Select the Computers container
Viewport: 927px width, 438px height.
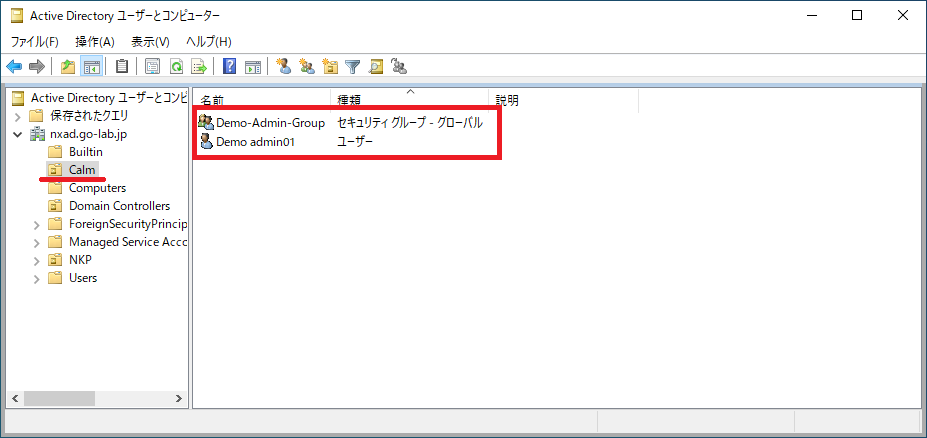pos(98,188)
